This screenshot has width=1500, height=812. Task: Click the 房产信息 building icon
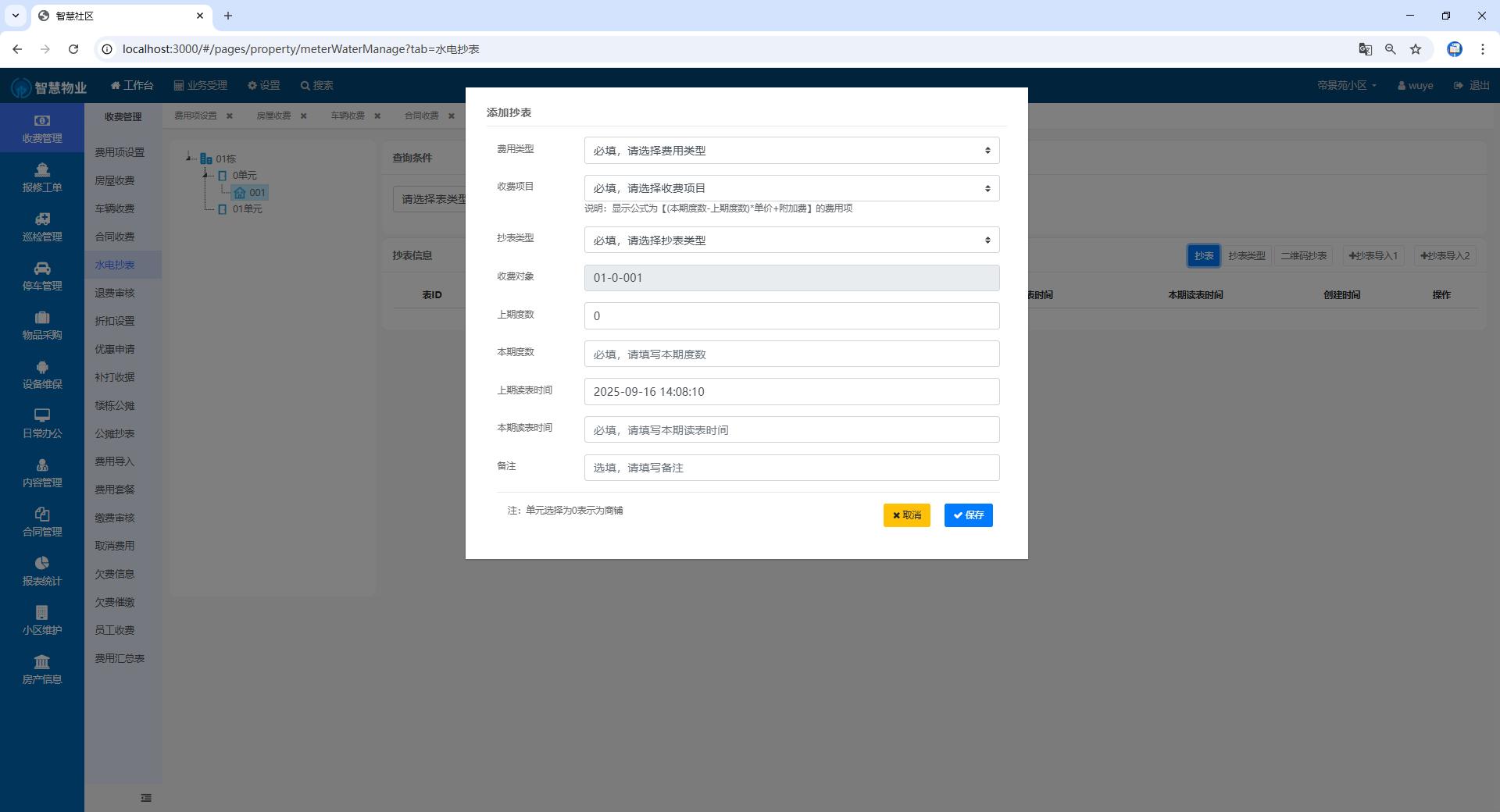click(42, 662)
